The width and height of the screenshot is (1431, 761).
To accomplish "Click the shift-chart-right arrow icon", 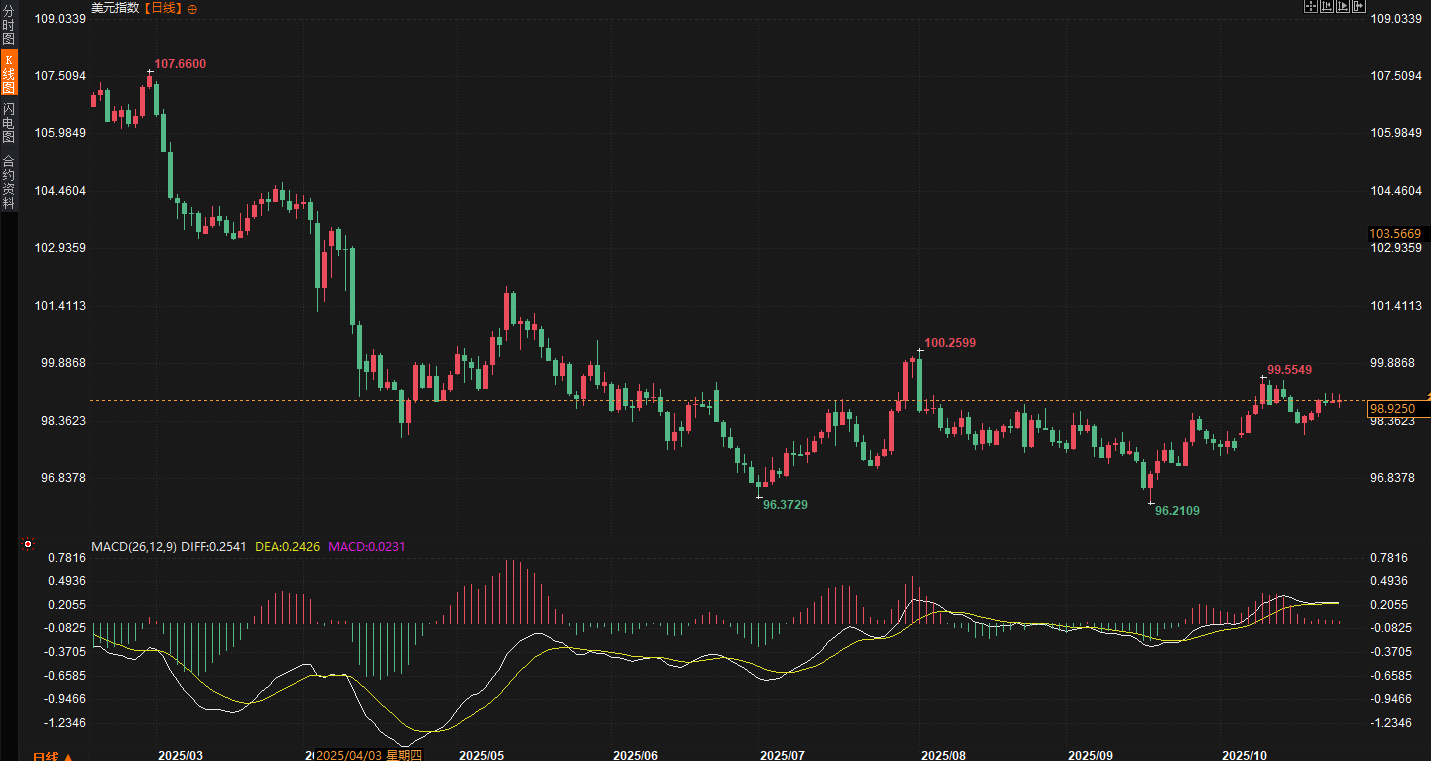I will click(1359, 6).
